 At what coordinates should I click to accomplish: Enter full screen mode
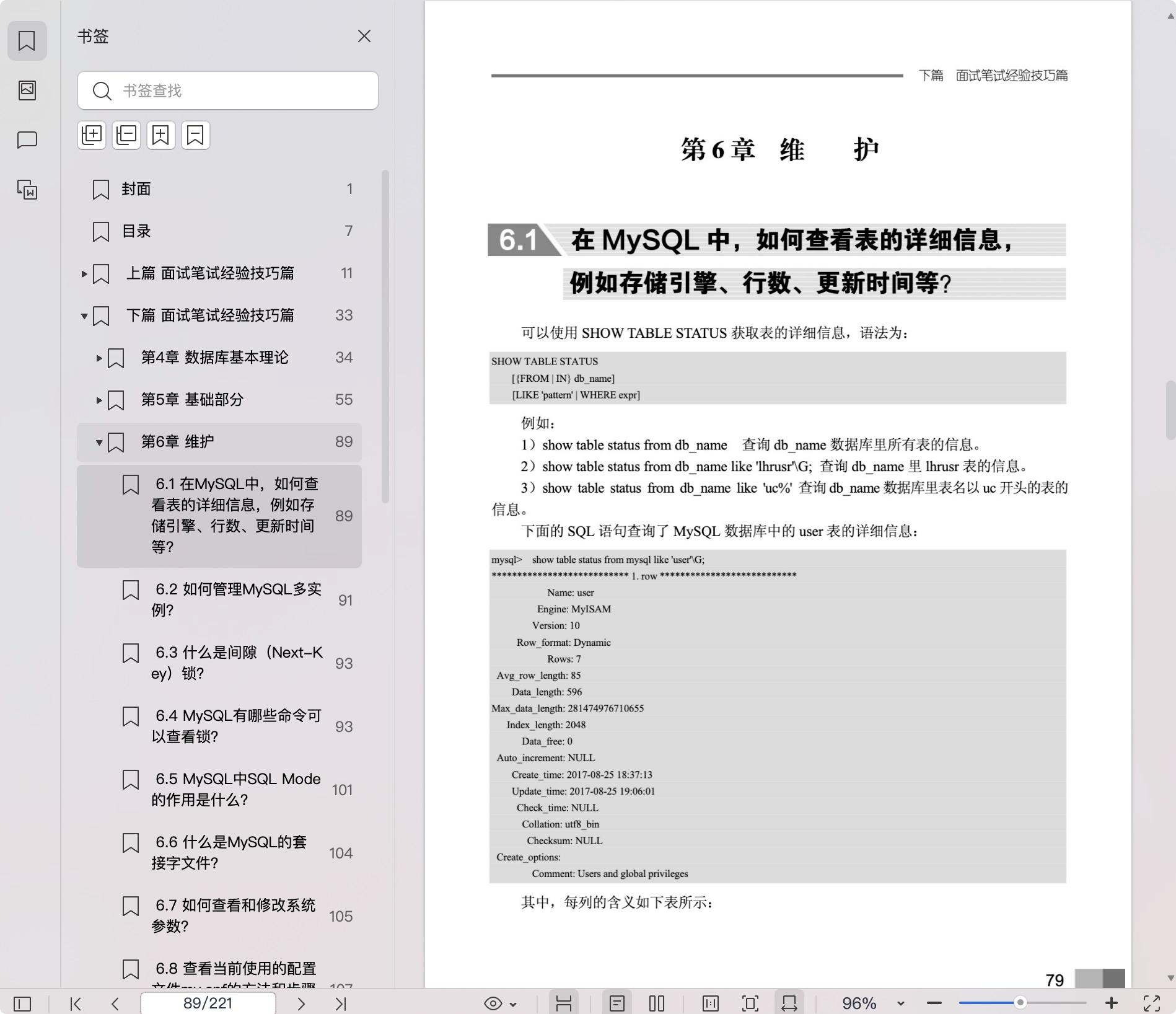tap(1152, 1003)
